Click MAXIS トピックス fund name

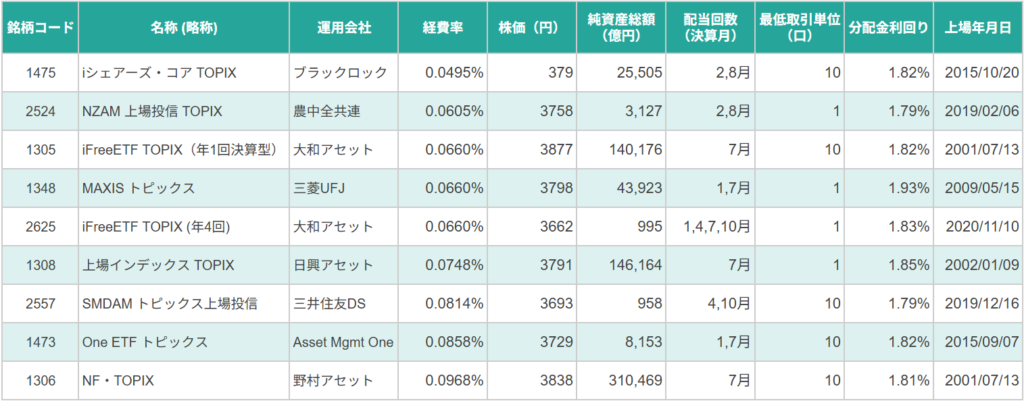139,188
